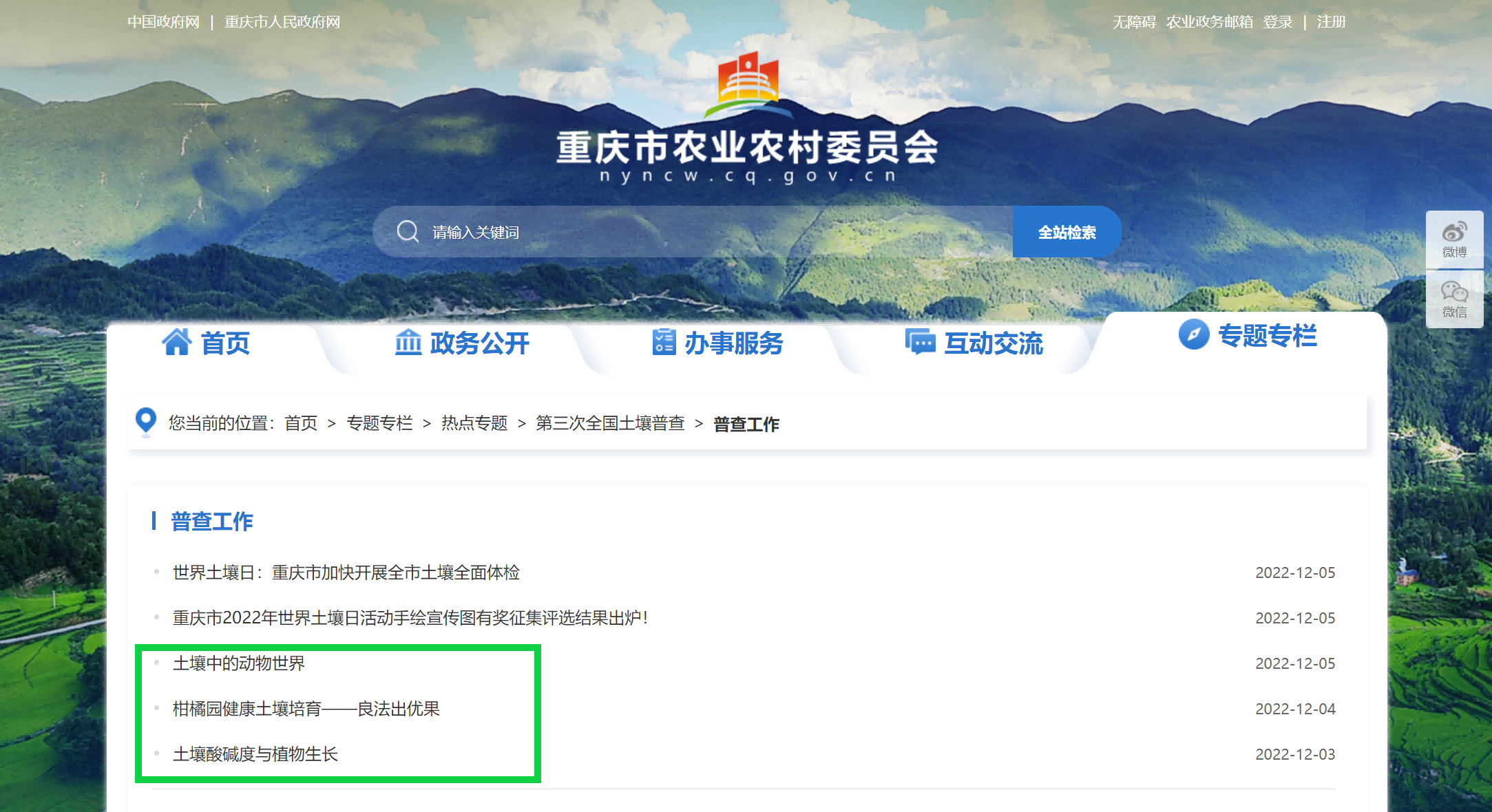Image resolution: width=1492 pixels, height=812 pixels.
Task: Open article 土壤中的动物世界
Action: click(x=239, y=663)
